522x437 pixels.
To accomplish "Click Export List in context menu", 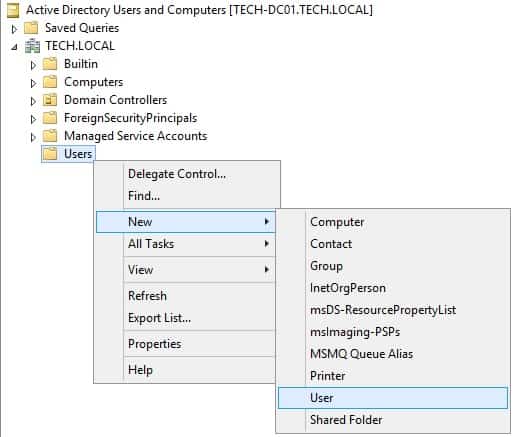I will [159, 318].
